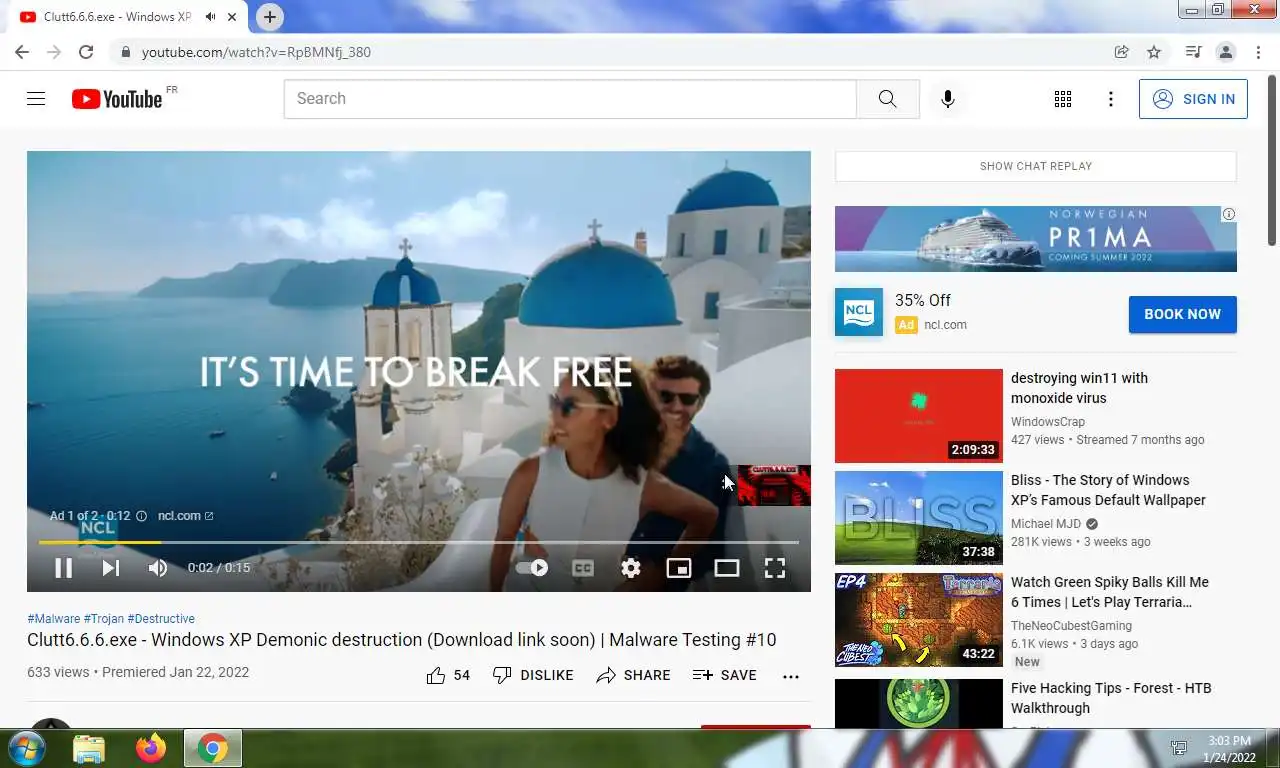Skip to the next video
The width and height of the screenshot is (1280, 768).
(111, 568)
